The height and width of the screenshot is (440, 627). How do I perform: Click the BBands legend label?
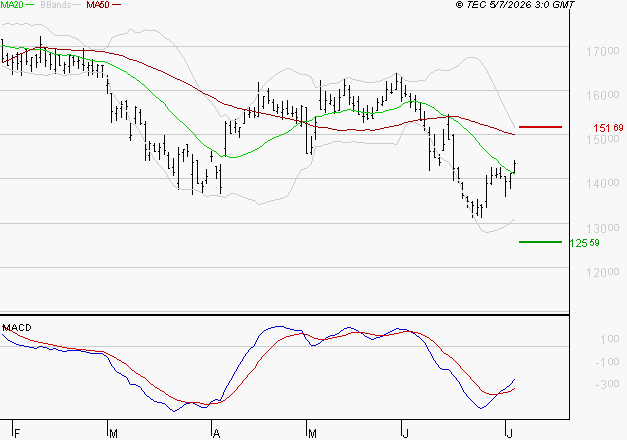[55, 5]
